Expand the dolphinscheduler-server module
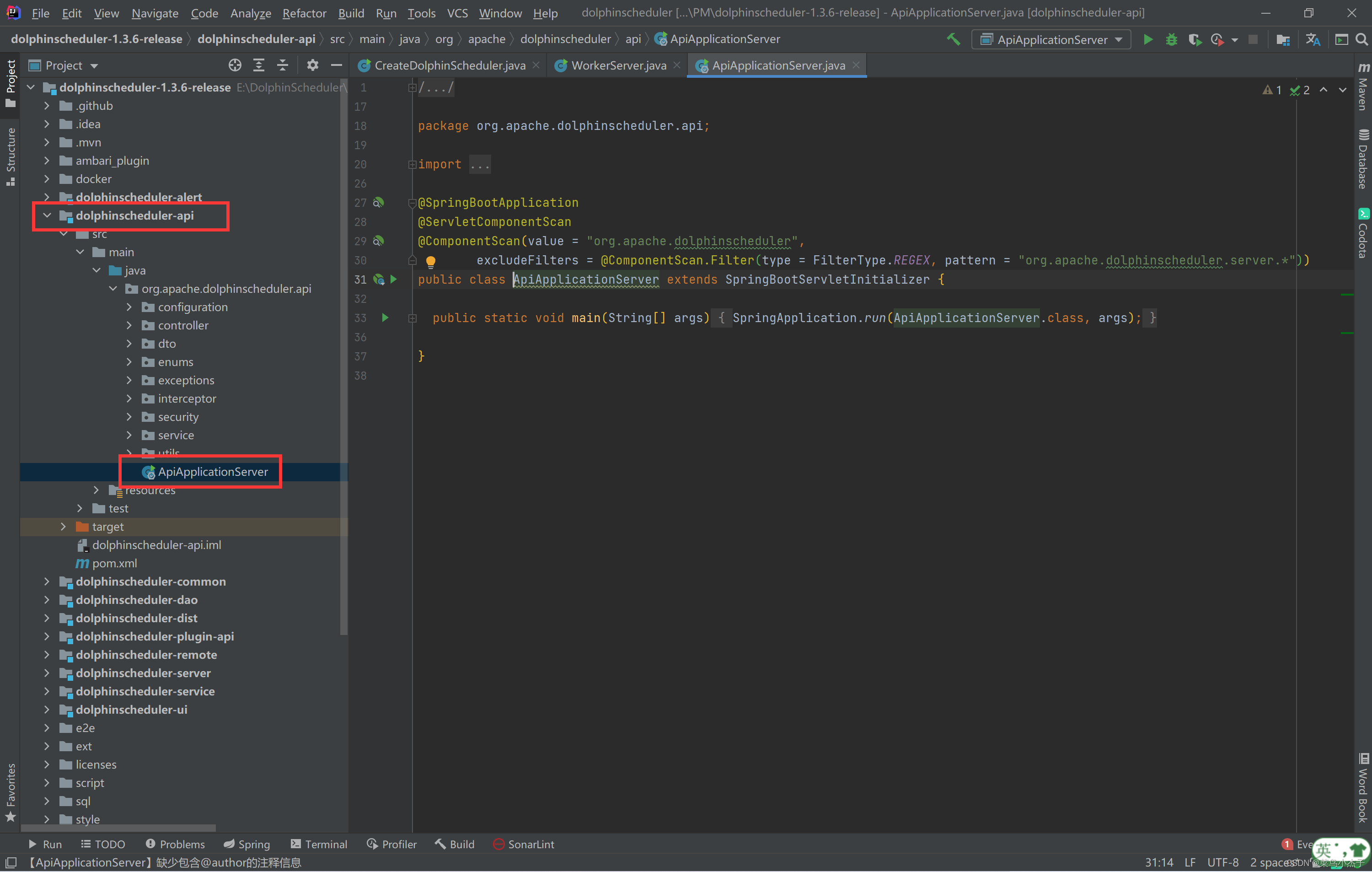This screenshot has width=1372, height=872. tap(47, 673)
